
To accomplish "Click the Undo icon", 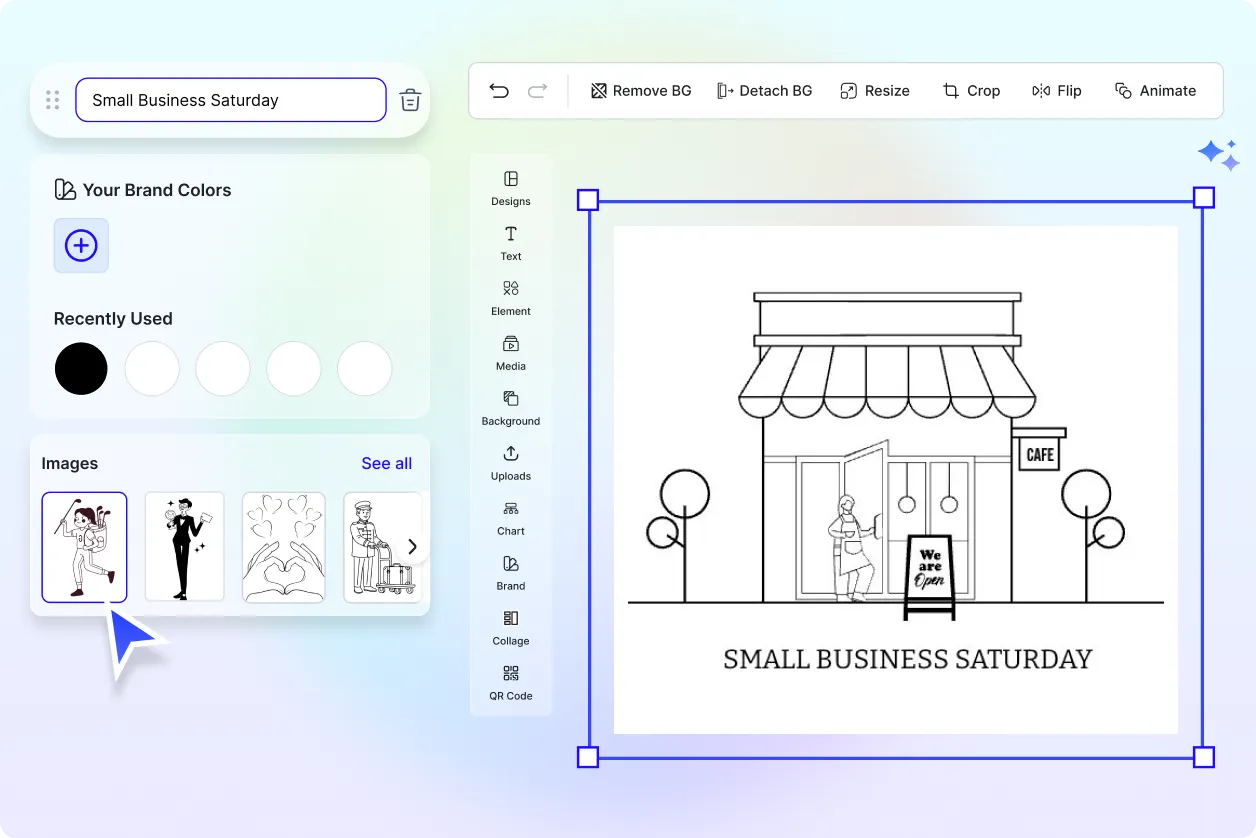I will point(499,90).
